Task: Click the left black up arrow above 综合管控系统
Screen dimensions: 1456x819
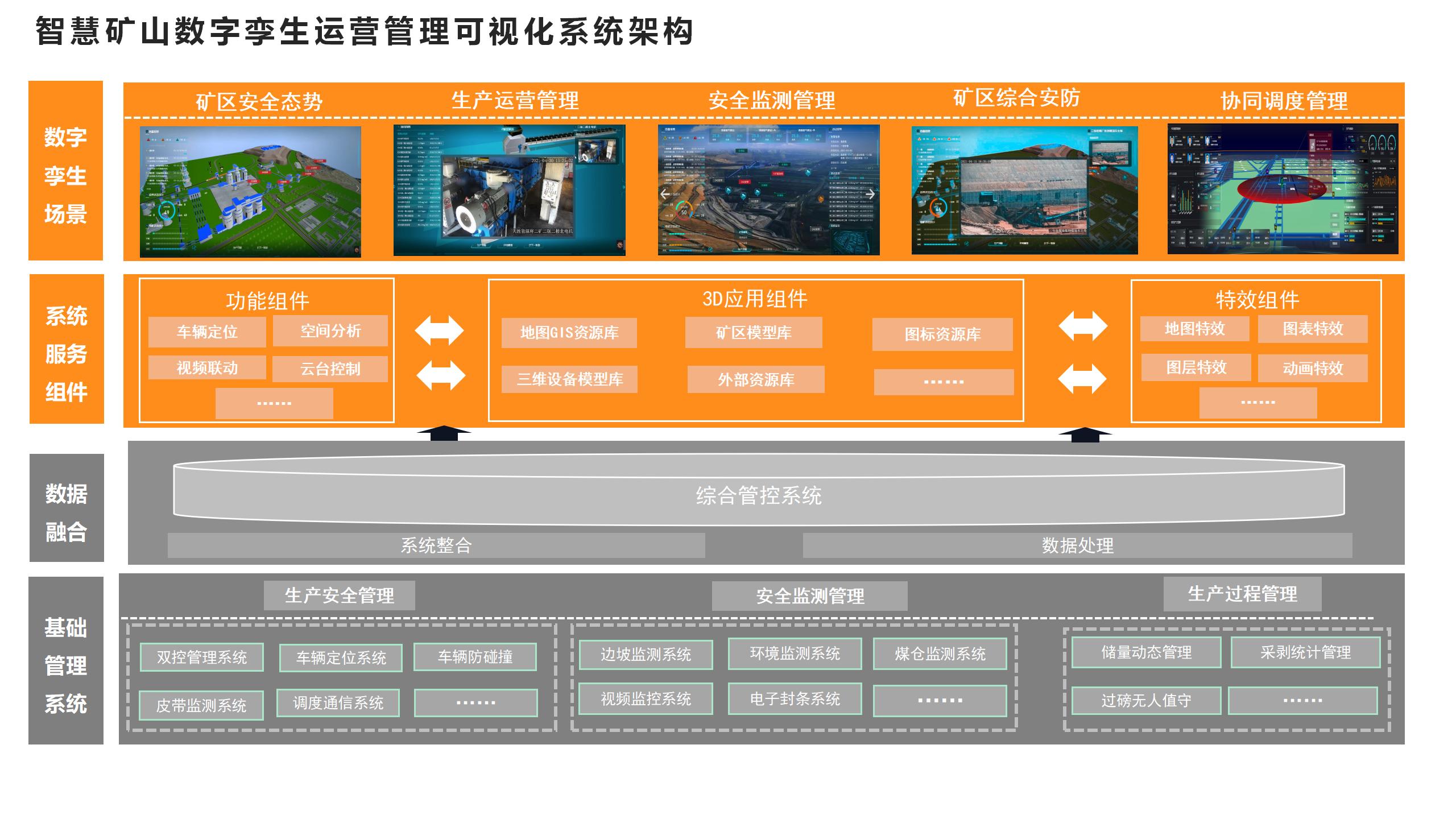Action: (444, 433)
